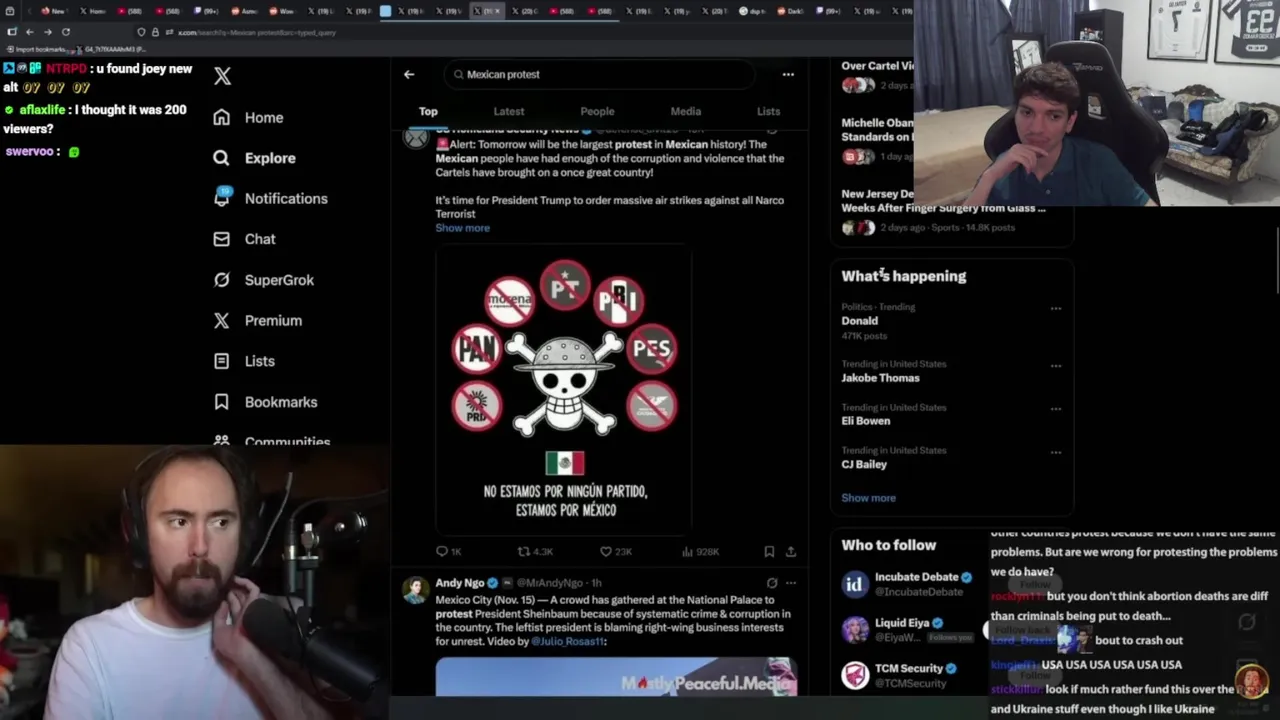
Task: Like the post with 23K likes
Action: click(x=615, y=552)
